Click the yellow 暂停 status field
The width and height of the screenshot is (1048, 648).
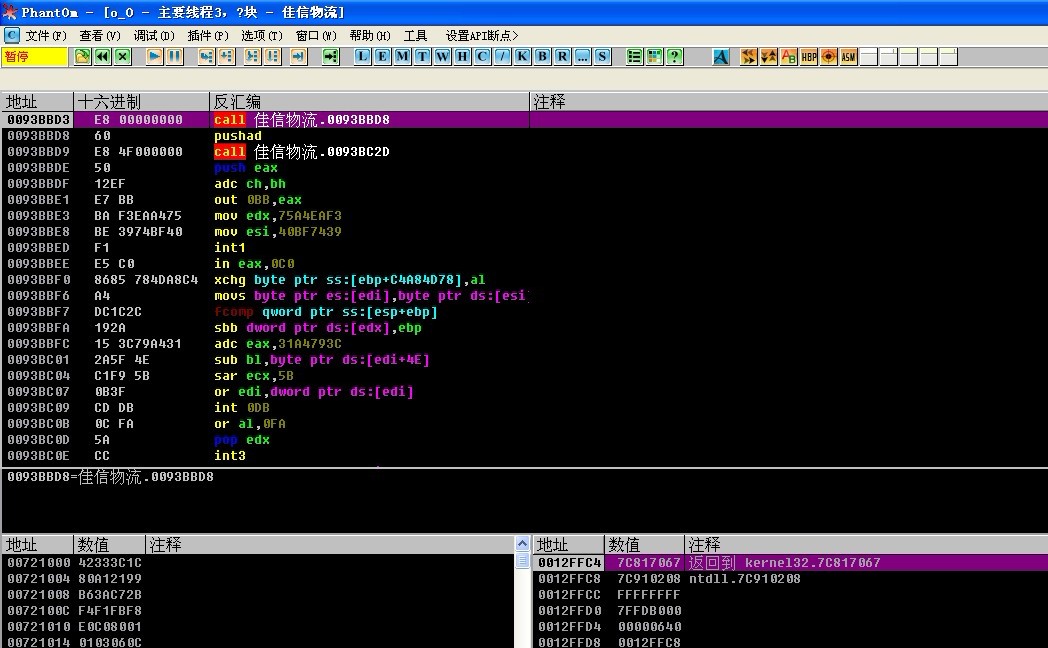point(35,57)
